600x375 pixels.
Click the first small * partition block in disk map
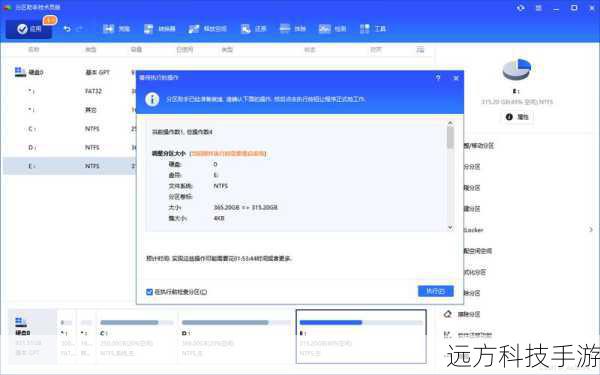(66, 336)
